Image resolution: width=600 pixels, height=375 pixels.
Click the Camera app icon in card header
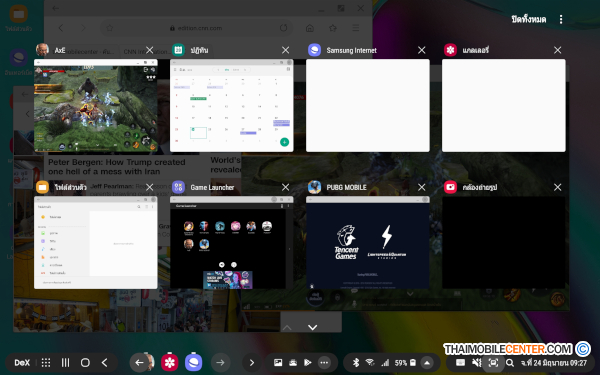coord(450,187)
